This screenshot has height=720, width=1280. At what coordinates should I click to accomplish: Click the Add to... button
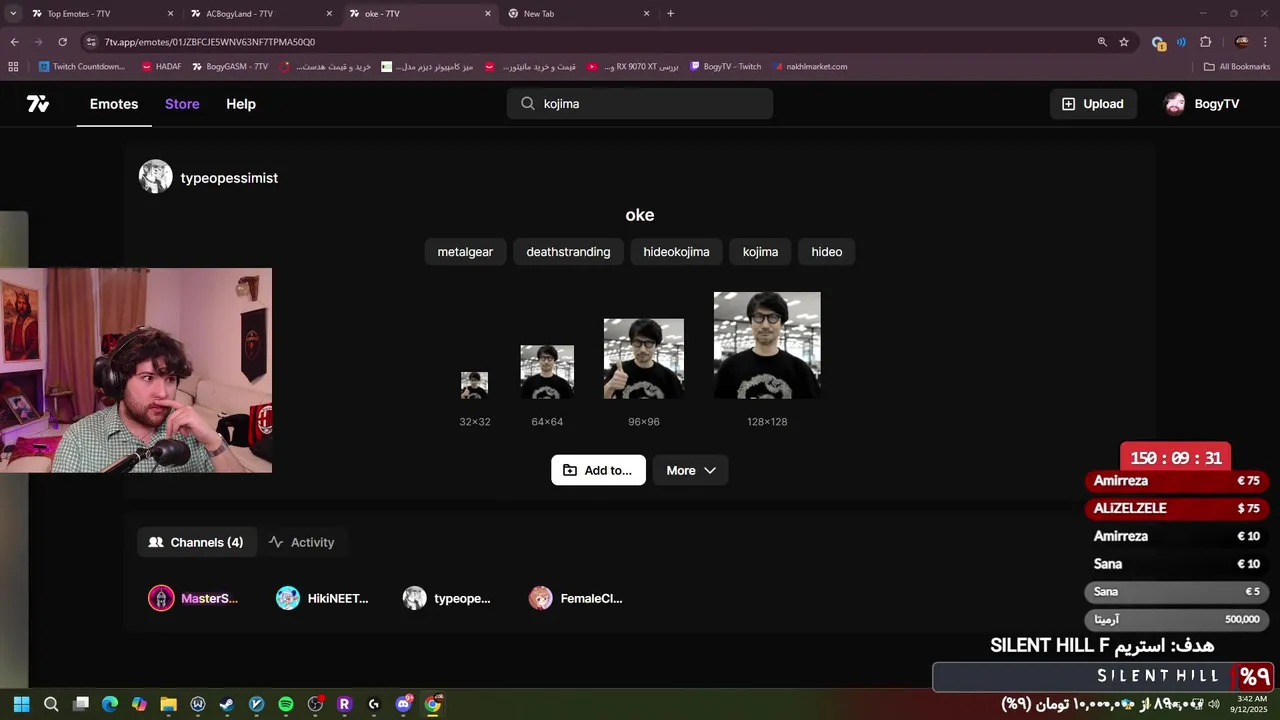coord(598,470)
